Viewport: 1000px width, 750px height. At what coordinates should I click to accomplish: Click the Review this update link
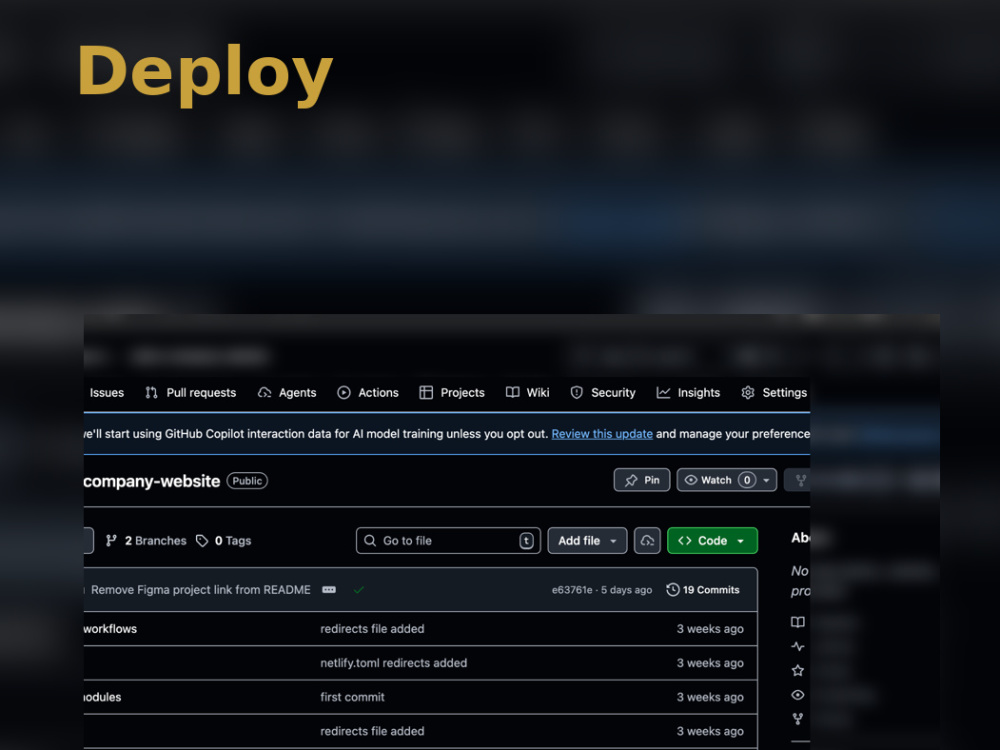602,434
